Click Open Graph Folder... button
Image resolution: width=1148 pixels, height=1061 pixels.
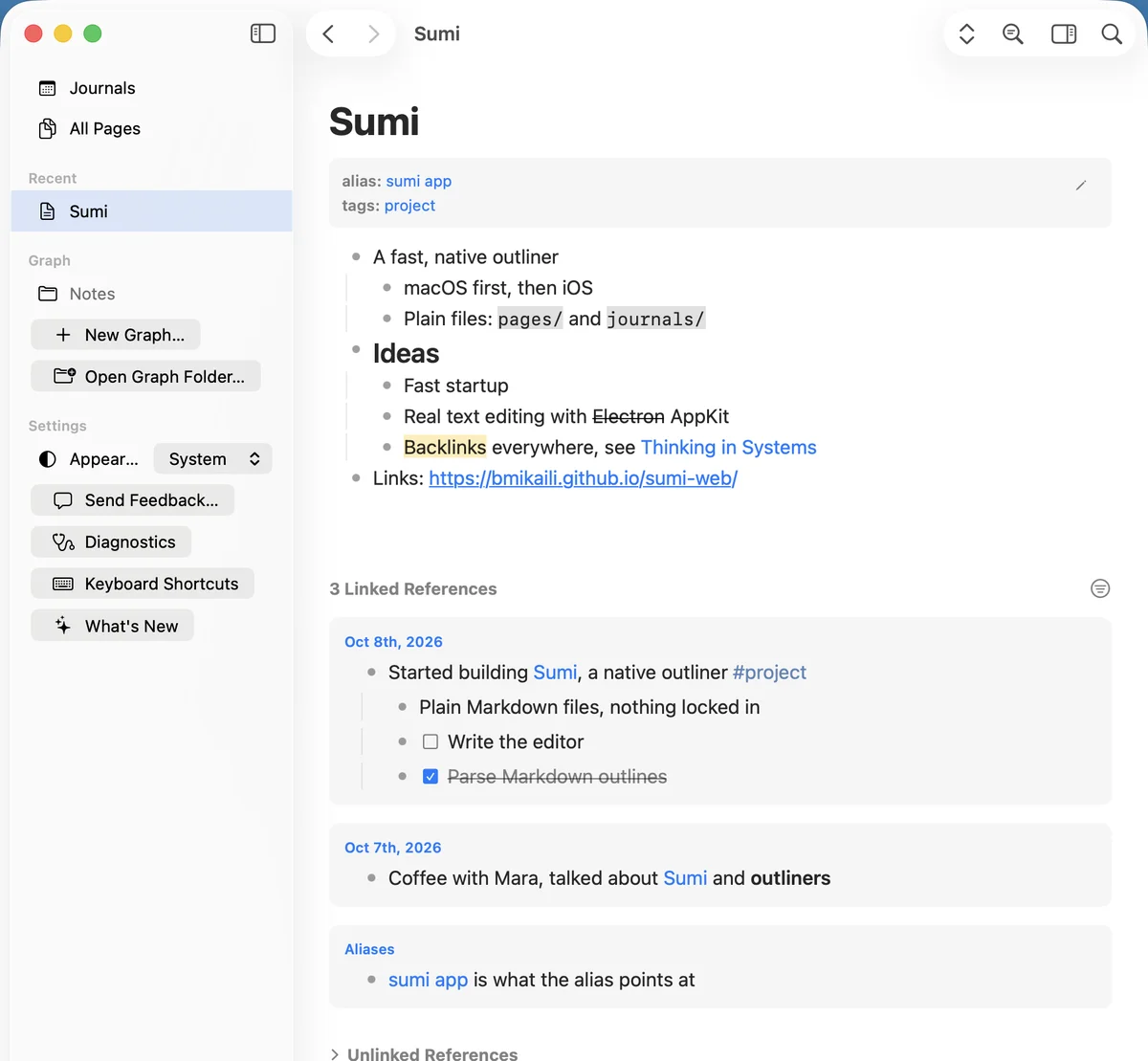145,376
